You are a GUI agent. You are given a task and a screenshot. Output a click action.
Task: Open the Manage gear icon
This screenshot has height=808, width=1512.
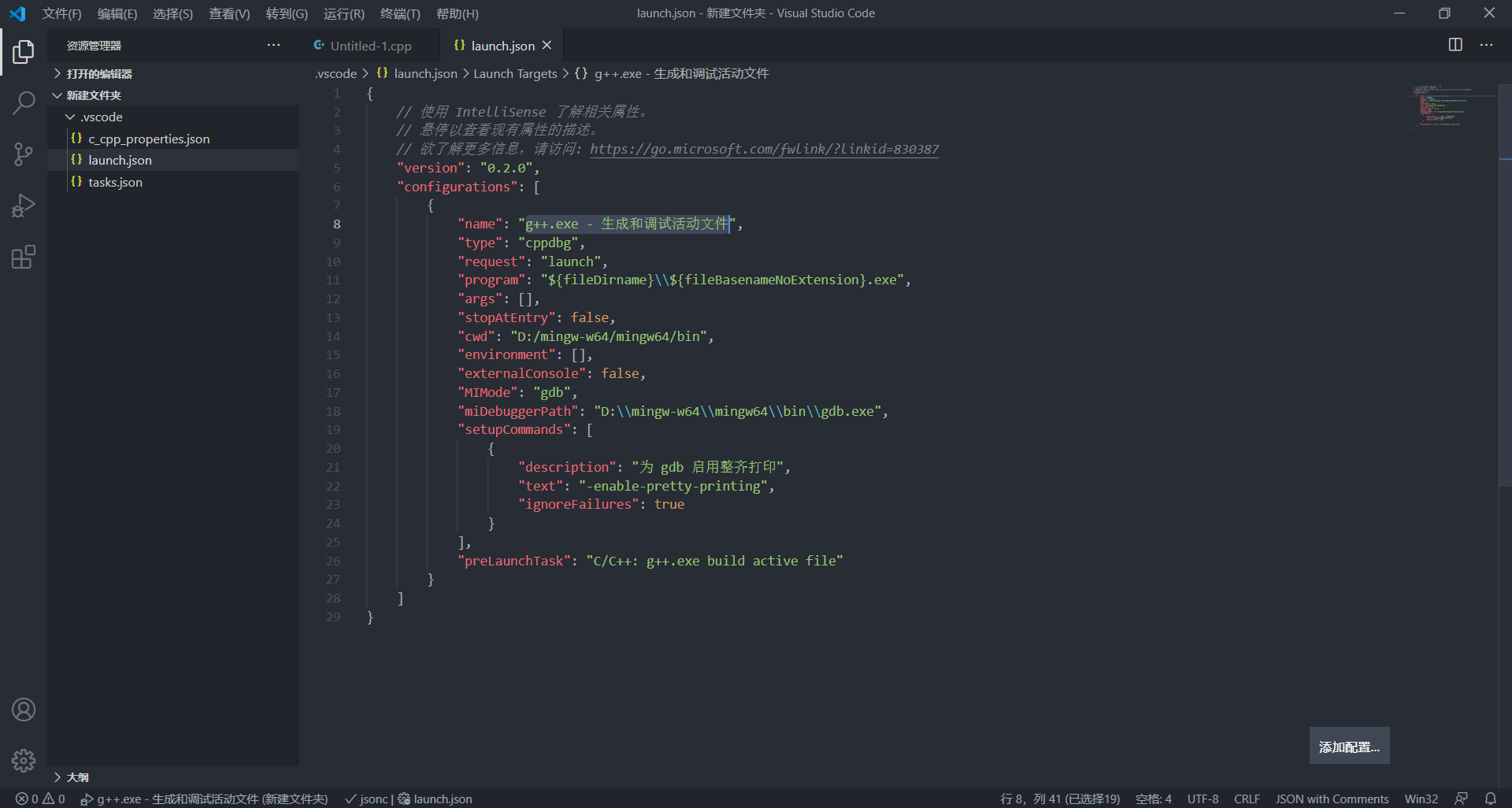coord(24,760)
